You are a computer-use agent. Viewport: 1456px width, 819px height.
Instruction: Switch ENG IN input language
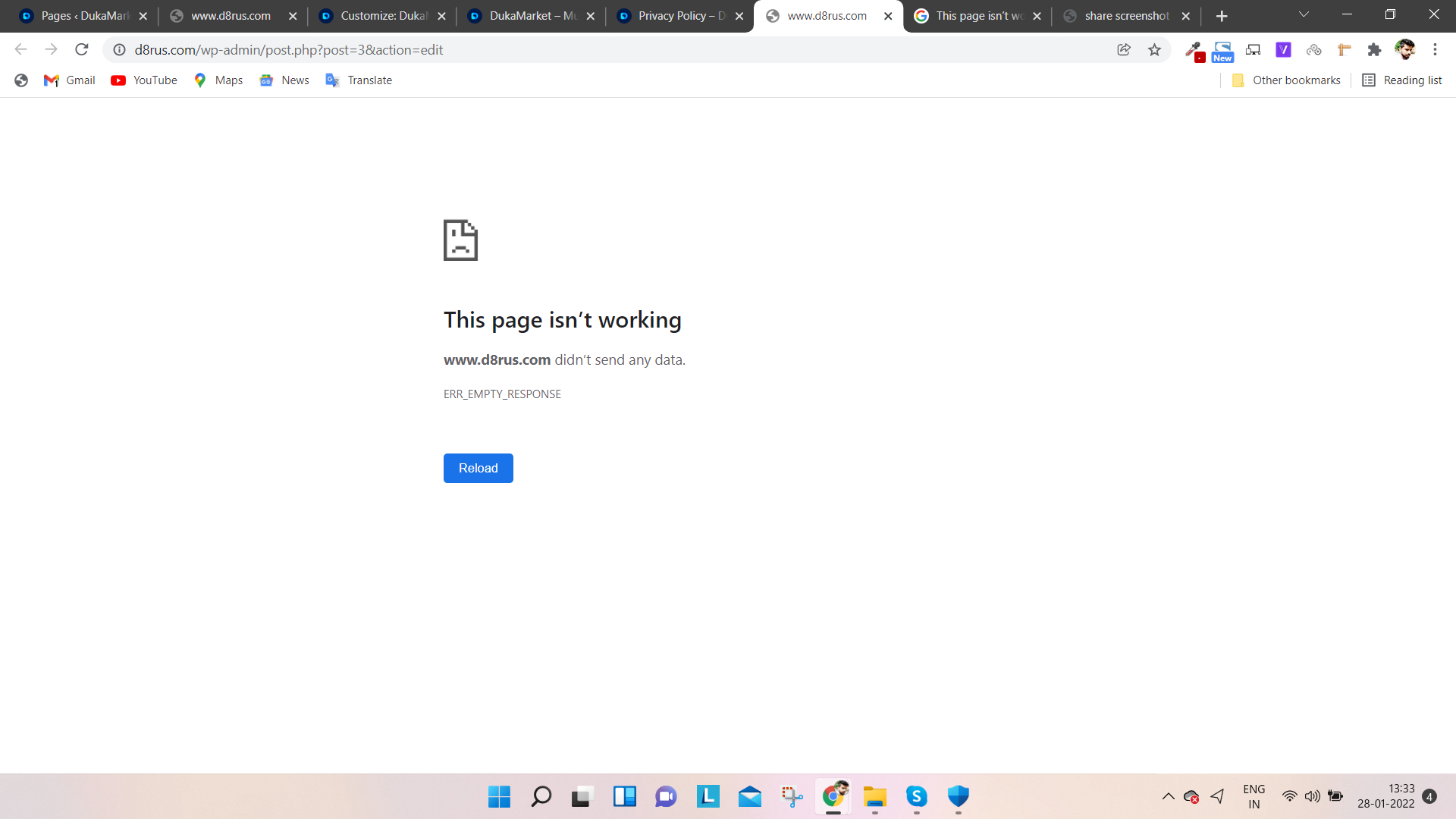tap(1254, 796)
